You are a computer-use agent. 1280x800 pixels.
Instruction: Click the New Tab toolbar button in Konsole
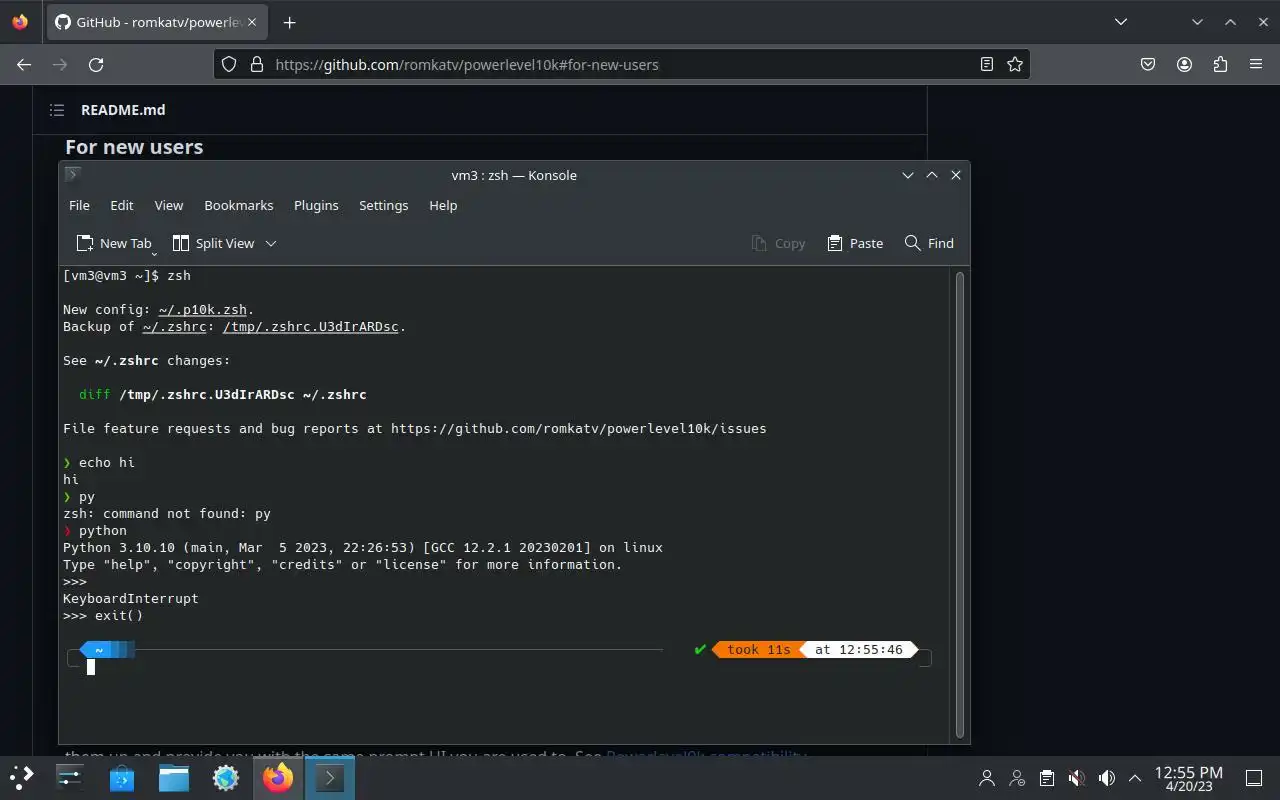113,243
